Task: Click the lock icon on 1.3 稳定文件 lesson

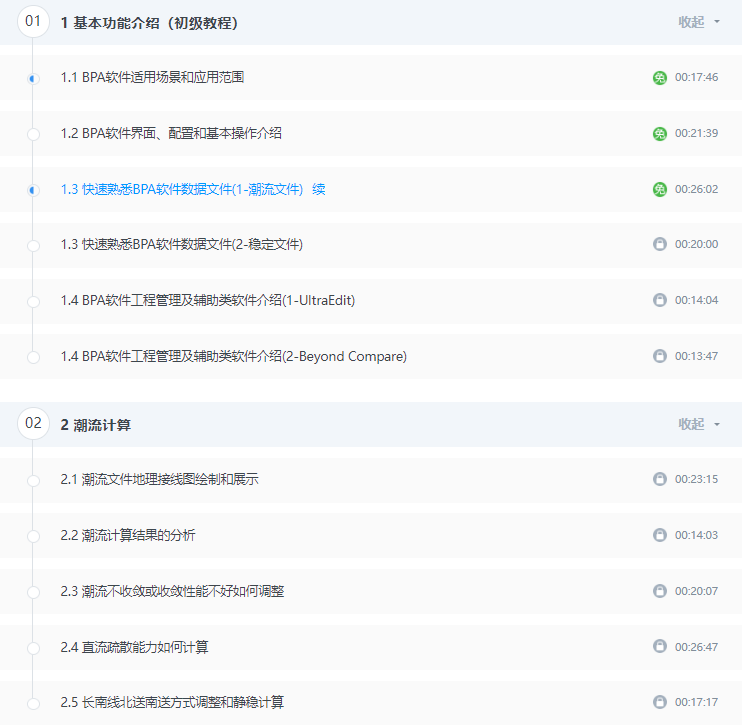Action: (660, 244)
